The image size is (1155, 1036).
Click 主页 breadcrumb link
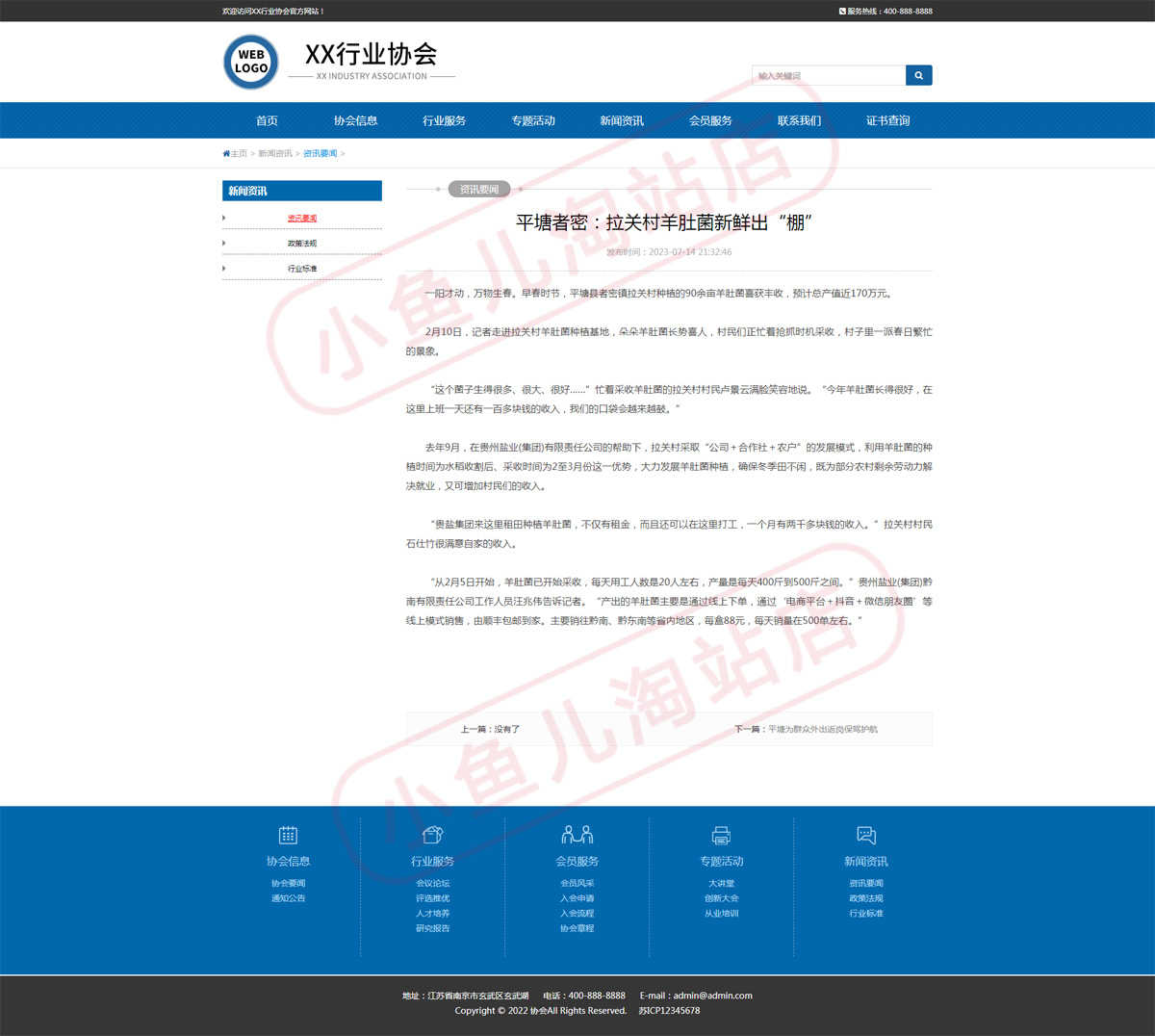(239, 154)
